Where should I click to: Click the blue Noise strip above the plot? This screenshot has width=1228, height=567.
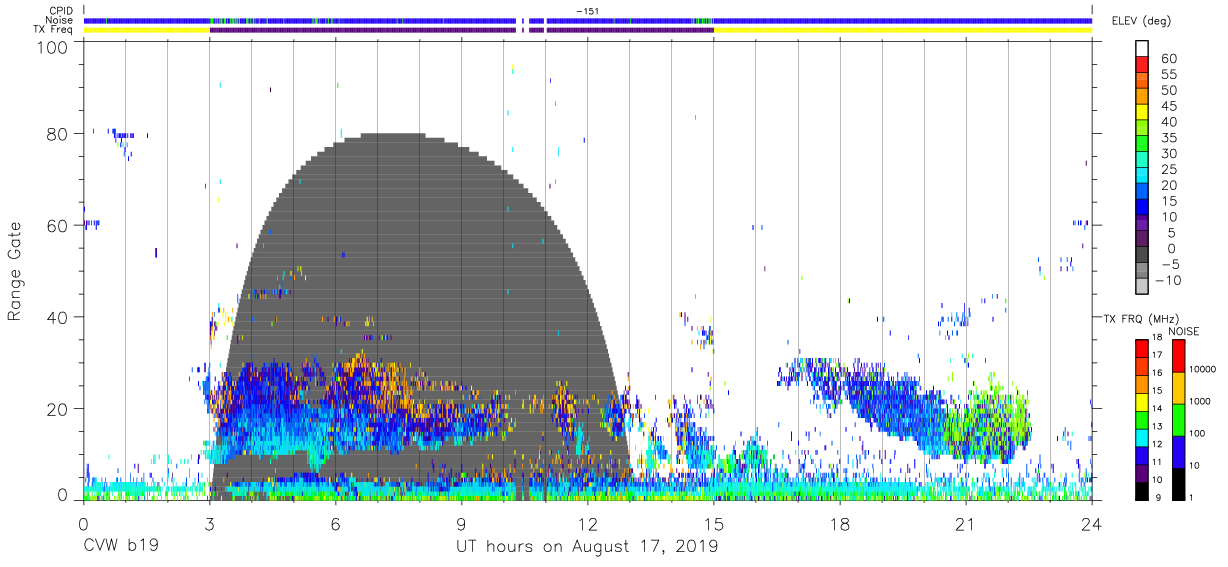(x=588, y=20)
